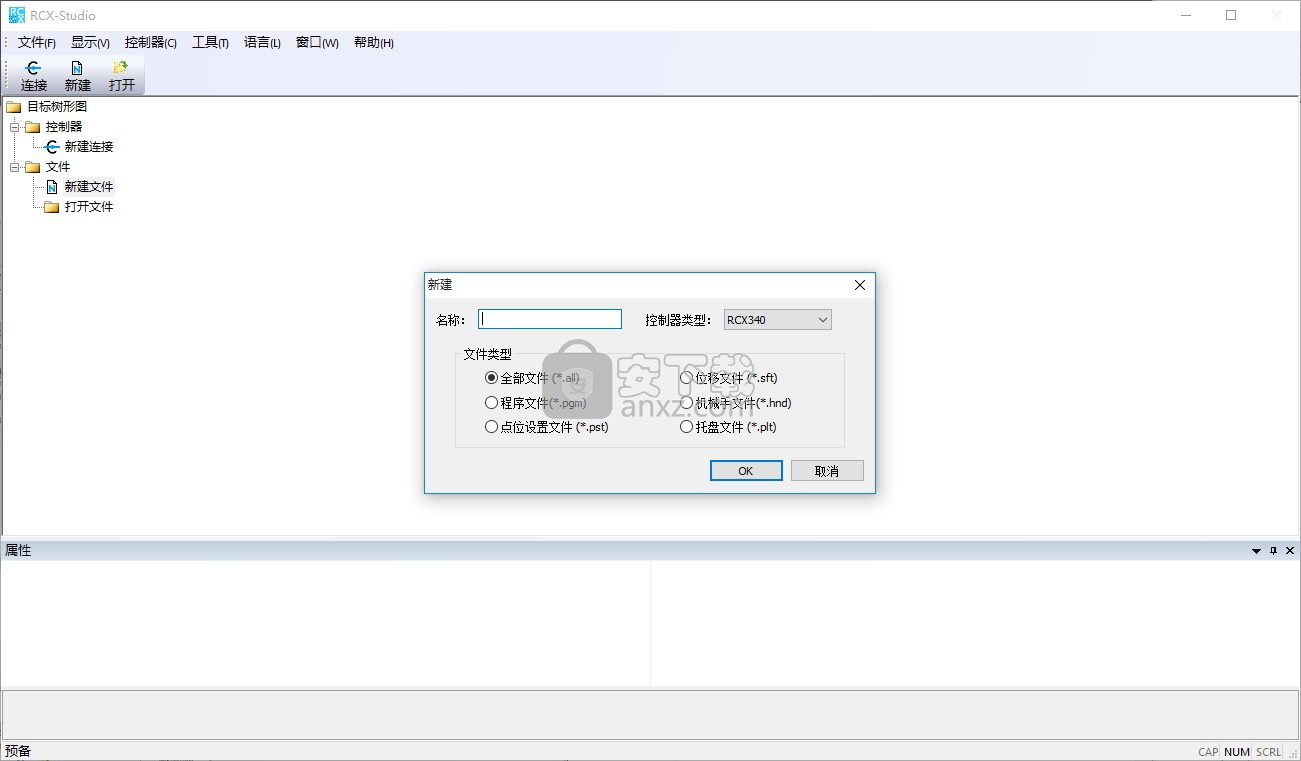Select 全部文件 (*.all) radio button
1301x761 pixels.
[491, 378]
